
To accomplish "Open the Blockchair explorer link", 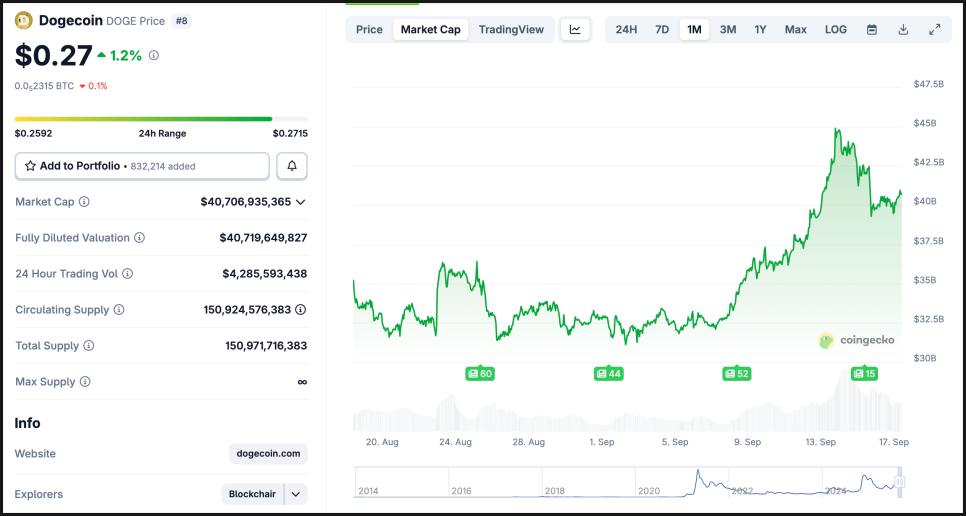I will point(253,494).
